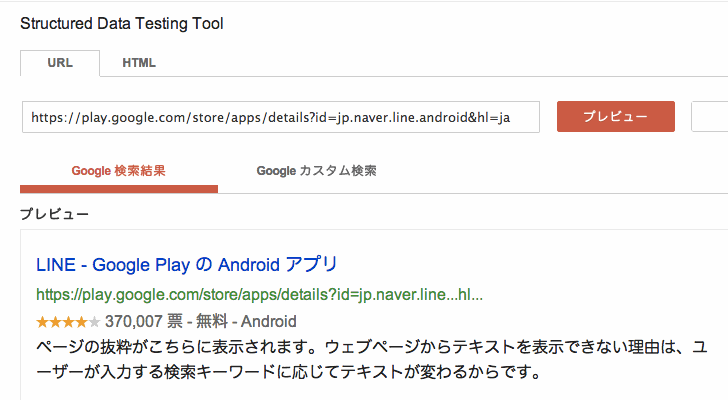Image resolution: width=728 pixels, height=400 pixels.
Task: Click the green play.google.com result URL
Action: [x=260, y=295]
